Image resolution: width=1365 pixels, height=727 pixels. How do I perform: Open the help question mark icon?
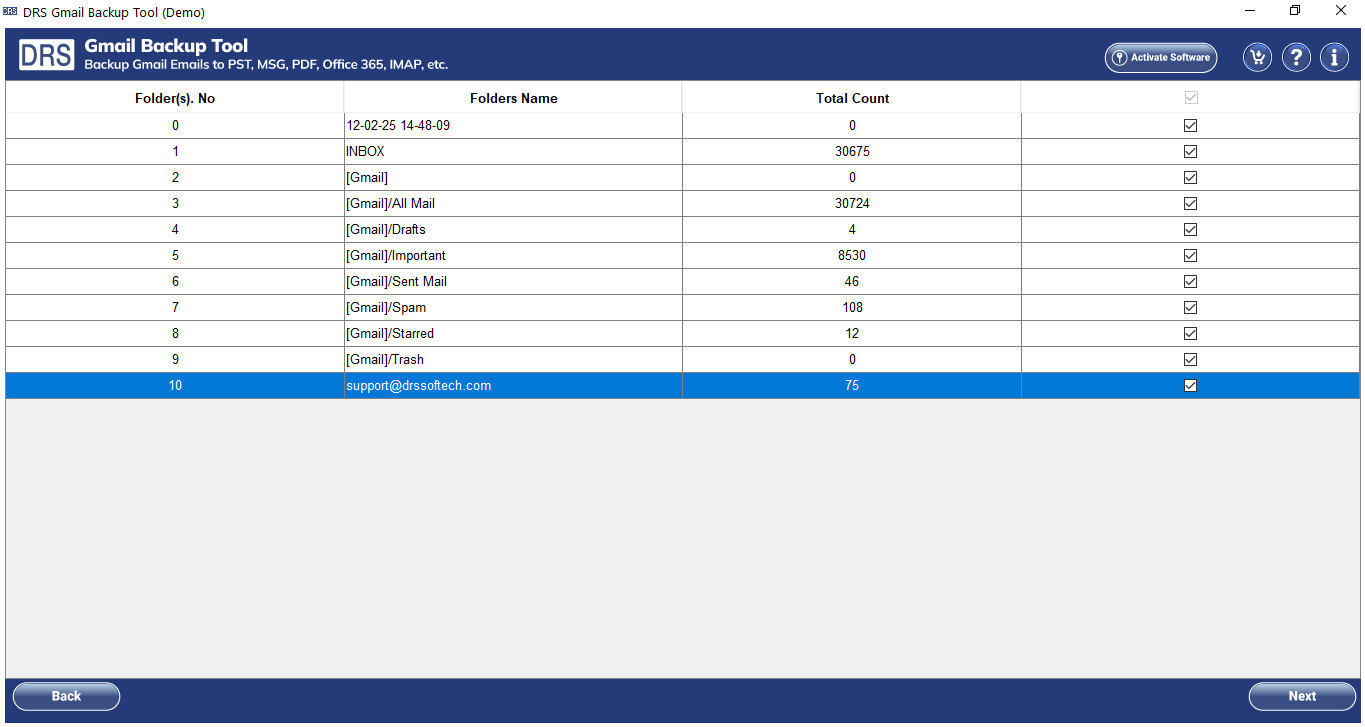1296,57
